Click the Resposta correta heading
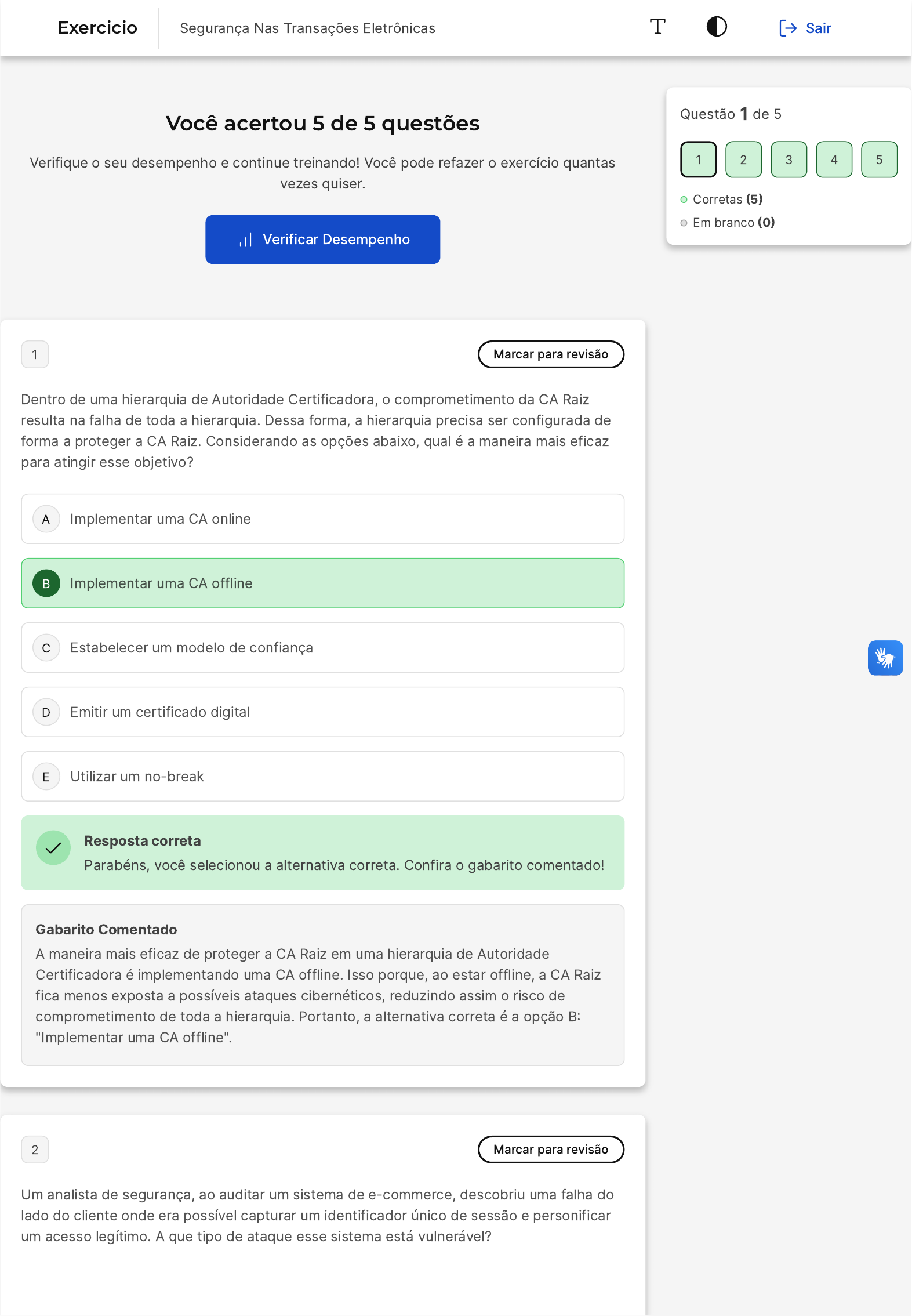The height and width of the screenshot is (1316, 912). point(143,841)
